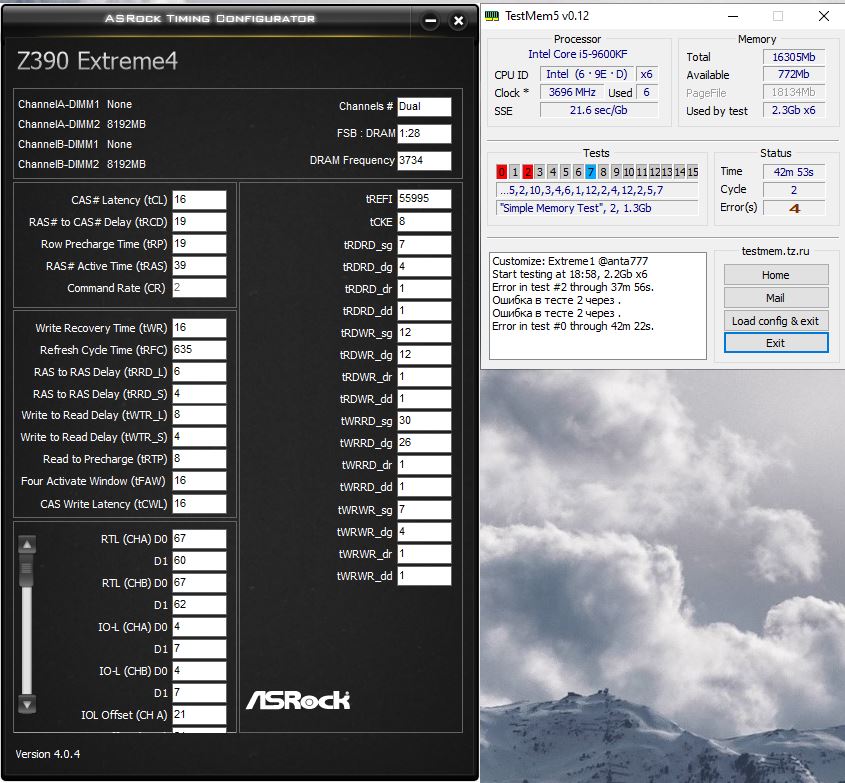
Task: Click the tRDRD_sg value field
Action: point(424,245)
